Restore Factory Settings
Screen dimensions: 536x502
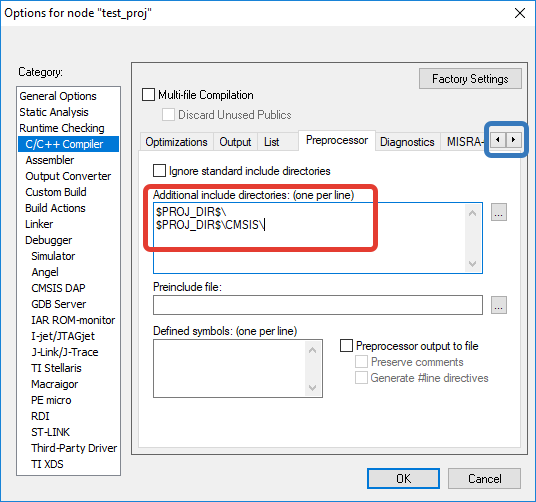click(470, 79)
